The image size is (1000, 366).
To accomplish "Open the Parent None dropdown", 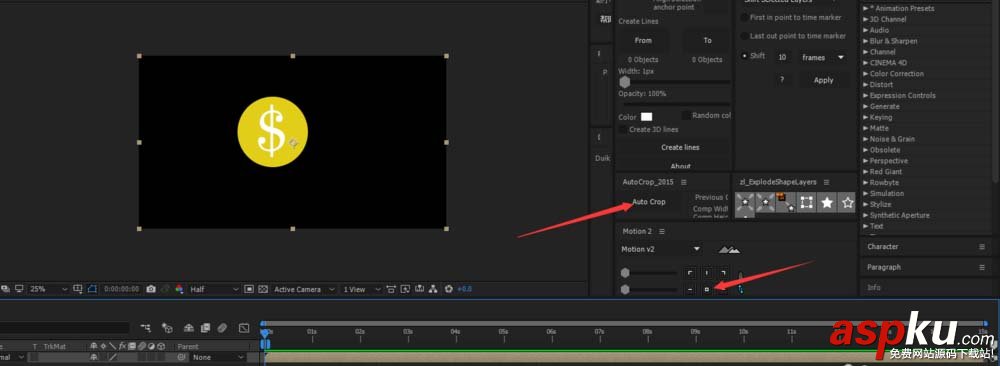I will 219,357.
